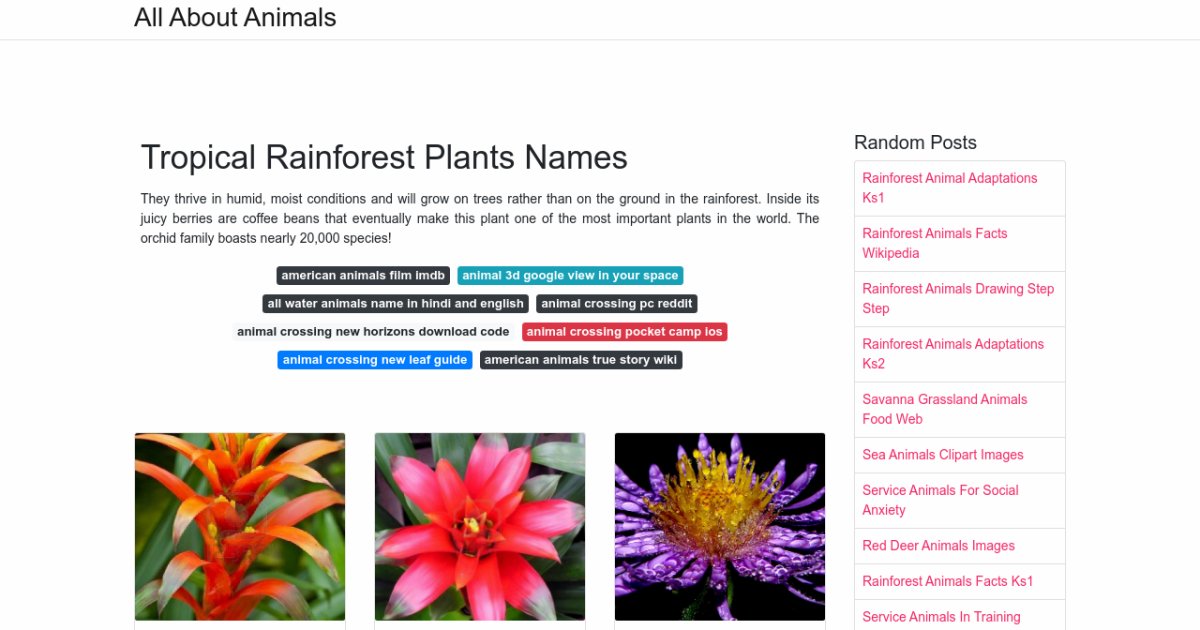Open the purple flower thumbnail
This screenshot has height=630, width=1200.
pos(720,526)
